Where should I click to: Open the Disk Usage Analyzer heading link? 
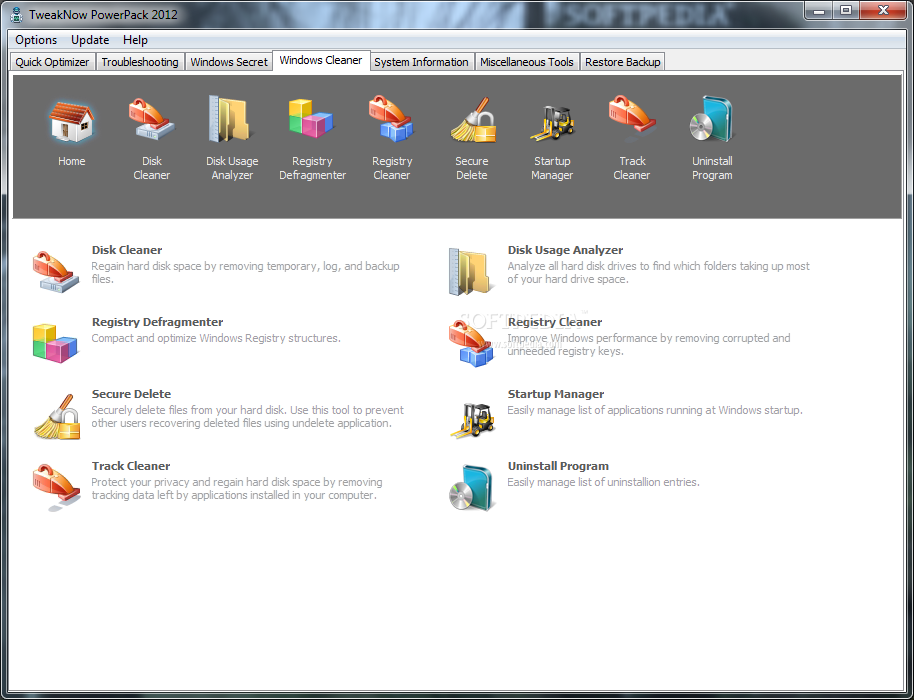[x=565, y=250]
